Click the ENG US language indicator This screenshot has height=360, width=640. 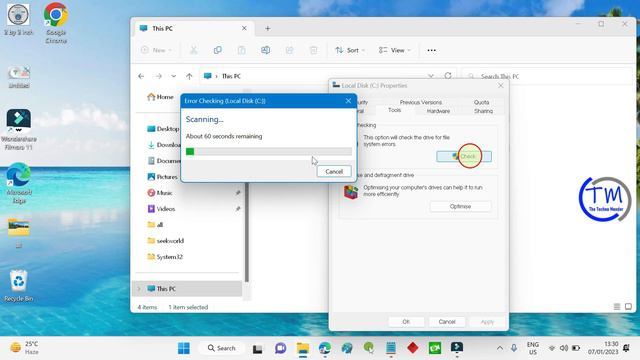coord(532,348)
